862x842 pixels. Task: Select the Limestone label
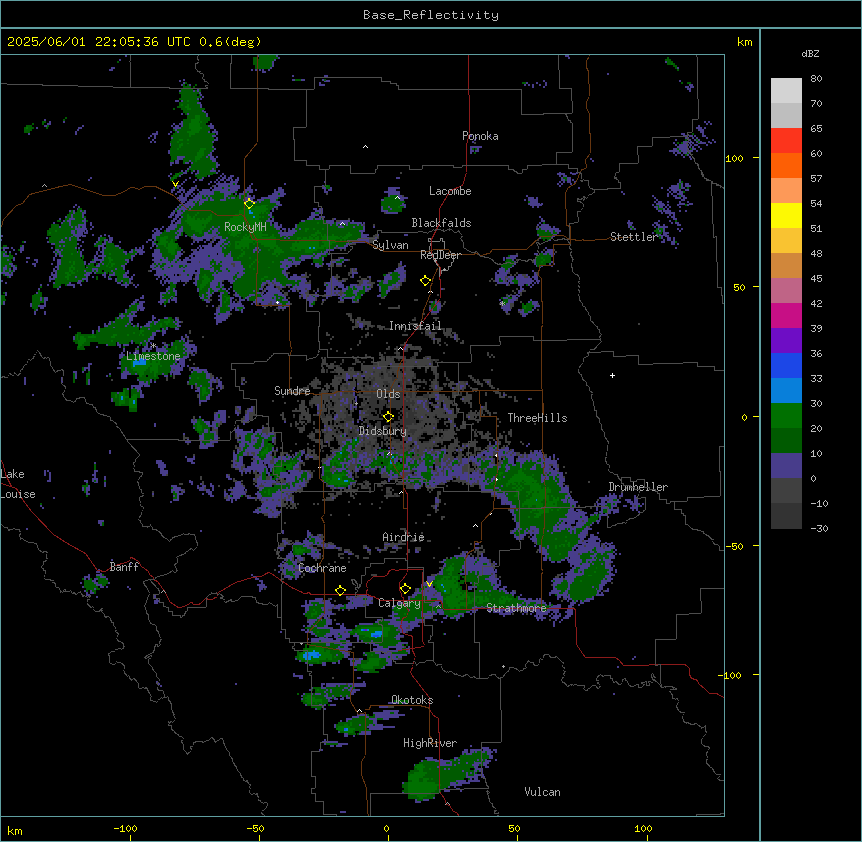(153, 356)
